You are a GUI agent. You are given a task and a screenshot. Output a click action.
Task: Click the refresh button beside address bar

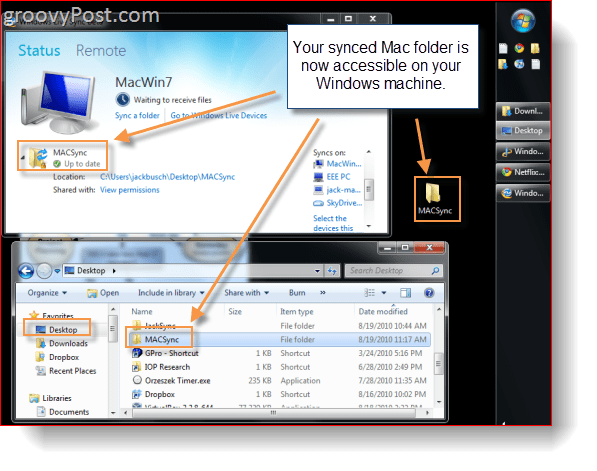(x=332, y=271)
